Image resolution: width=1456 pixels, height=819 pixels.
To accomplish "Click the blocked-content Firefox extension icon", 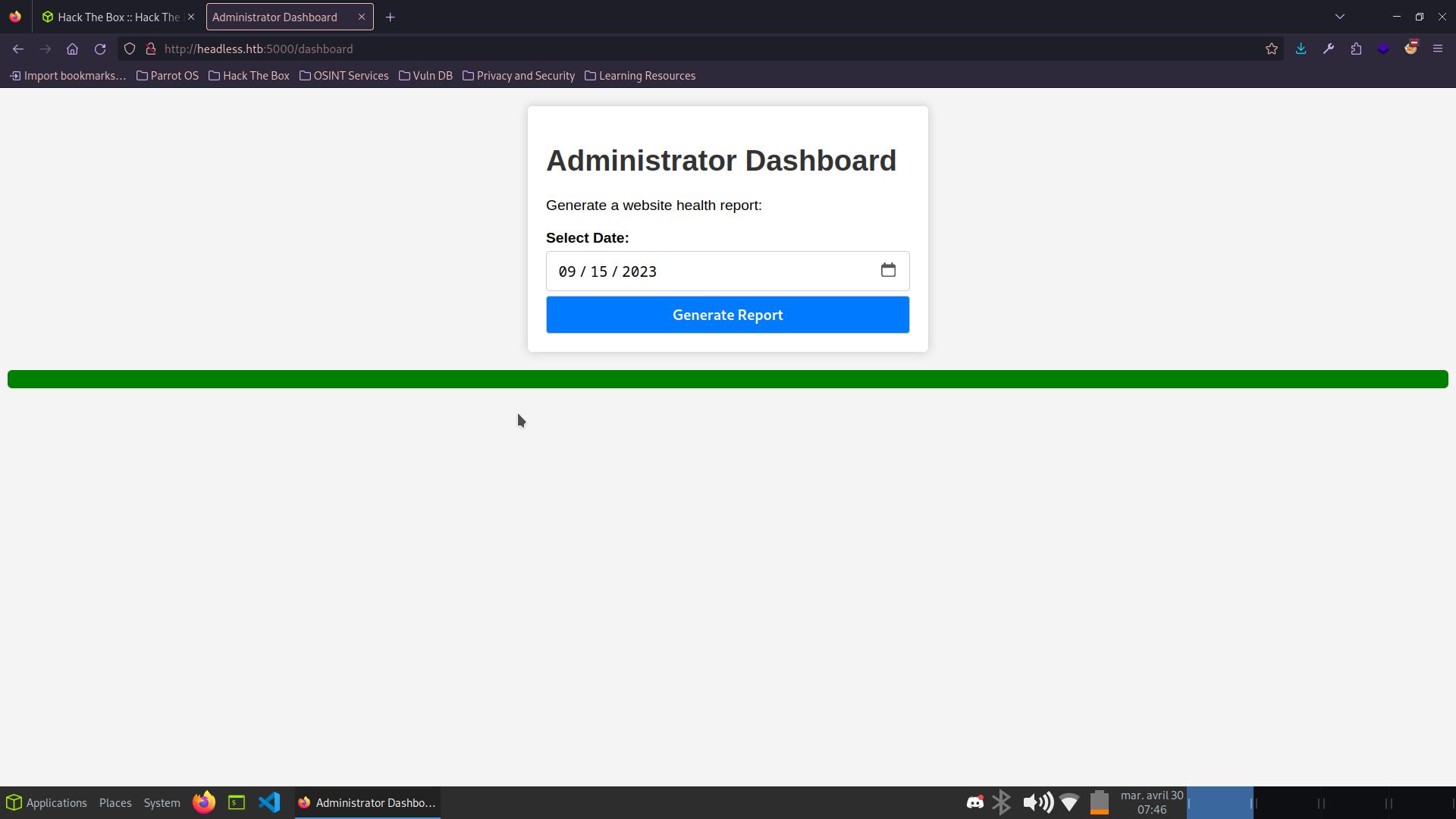I will click(1411, 47).
